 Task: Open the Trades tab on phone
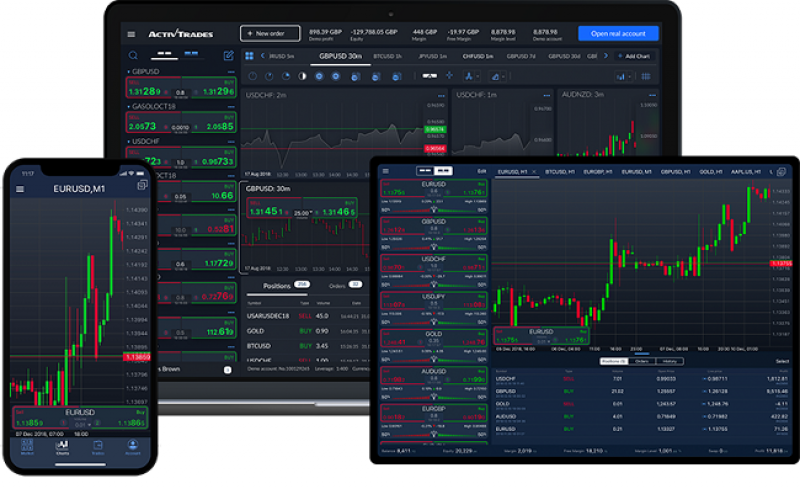tap(97, 448)
